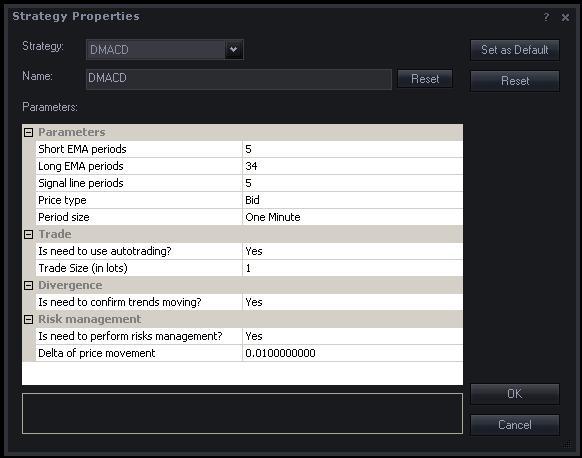
Task: Collapse the Risk management group
Action: click(x=29, y=320)
